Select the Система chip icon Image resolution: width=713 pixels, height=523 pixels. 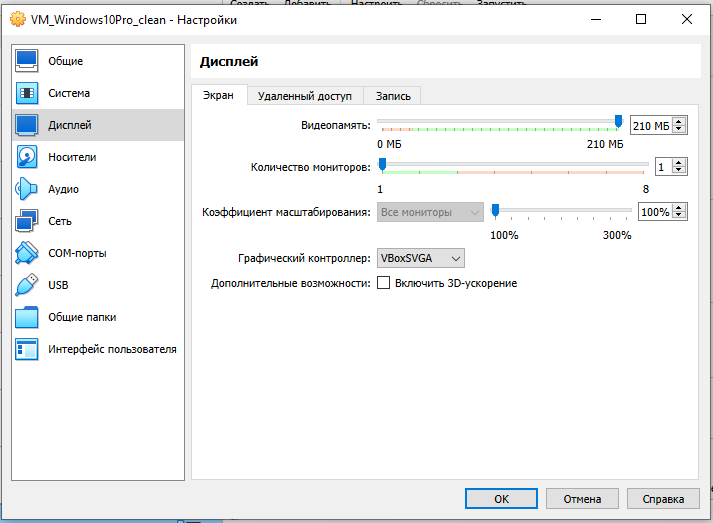coord(27,93)
